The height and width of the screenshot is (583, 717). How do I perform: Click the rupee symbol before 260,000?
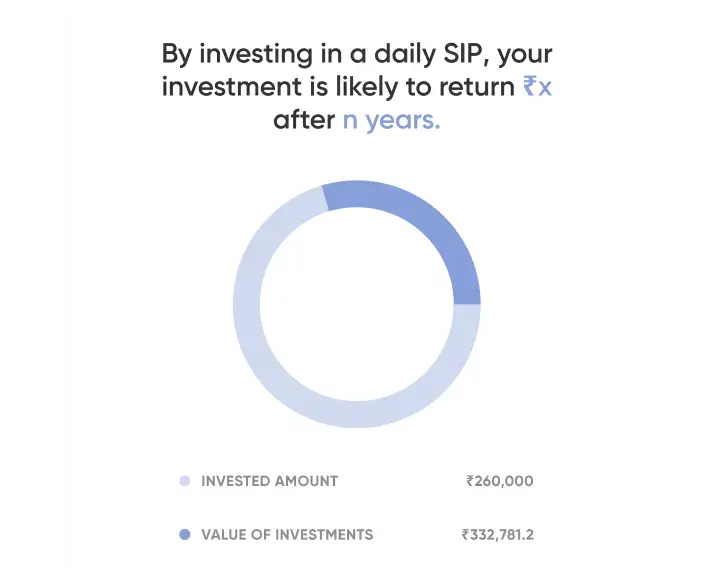point(470,481)
